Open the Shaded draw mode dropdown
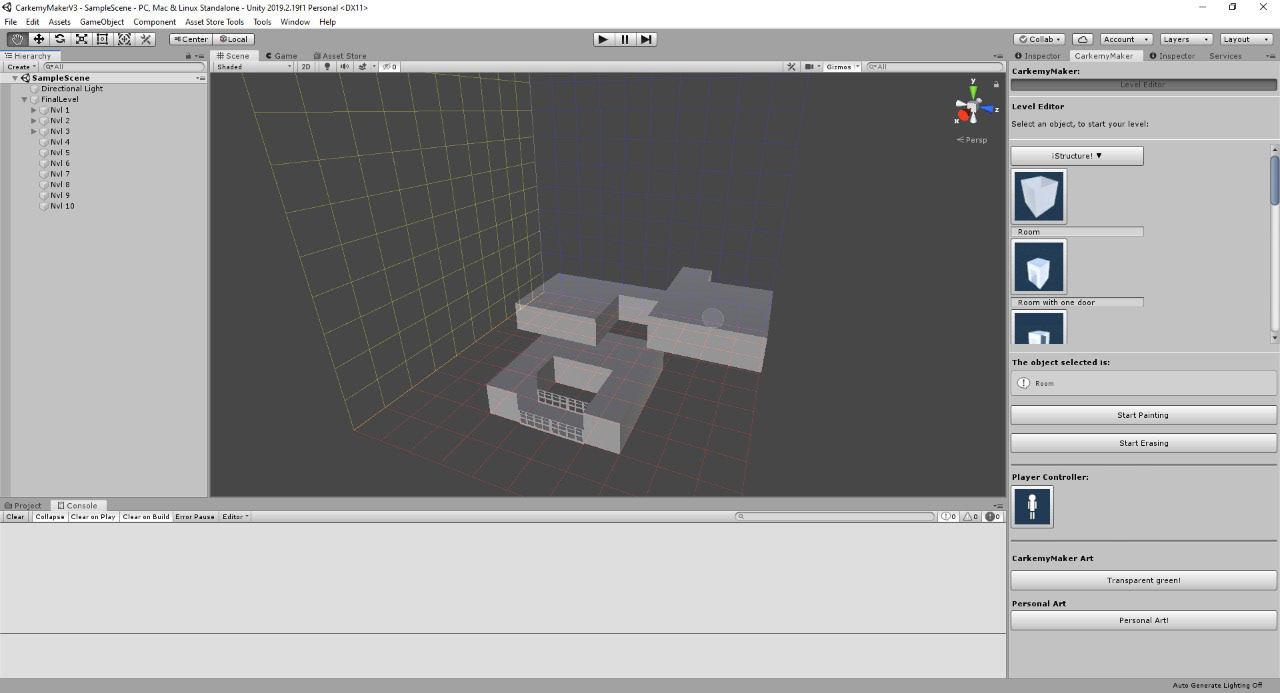 [254, 67]
